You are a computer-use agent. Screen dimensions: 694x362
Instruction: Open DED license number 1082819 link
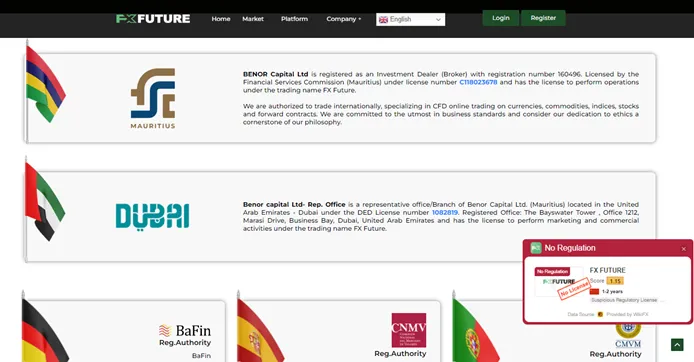coord(445,212)
